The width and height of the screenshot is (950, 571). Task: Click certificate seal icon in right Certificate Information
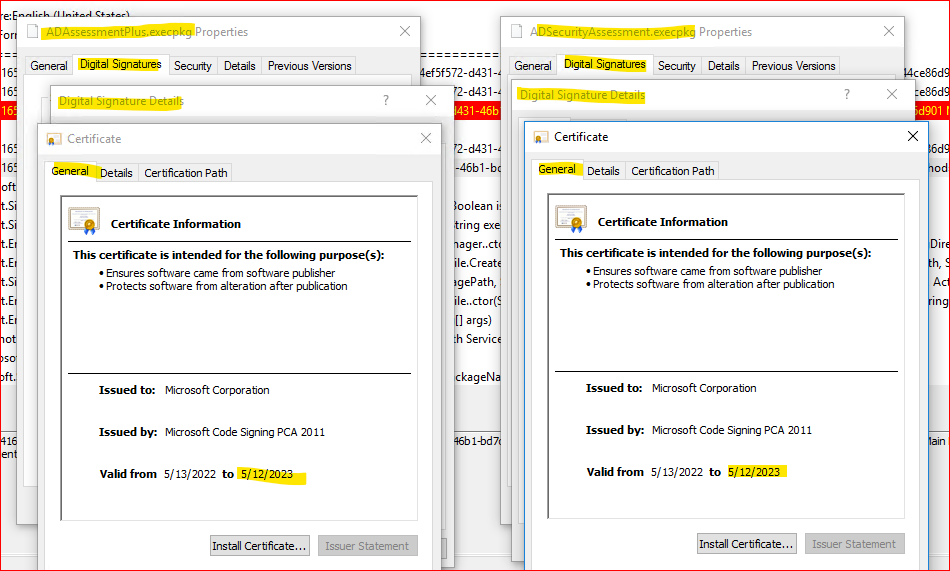coord(571,219)
